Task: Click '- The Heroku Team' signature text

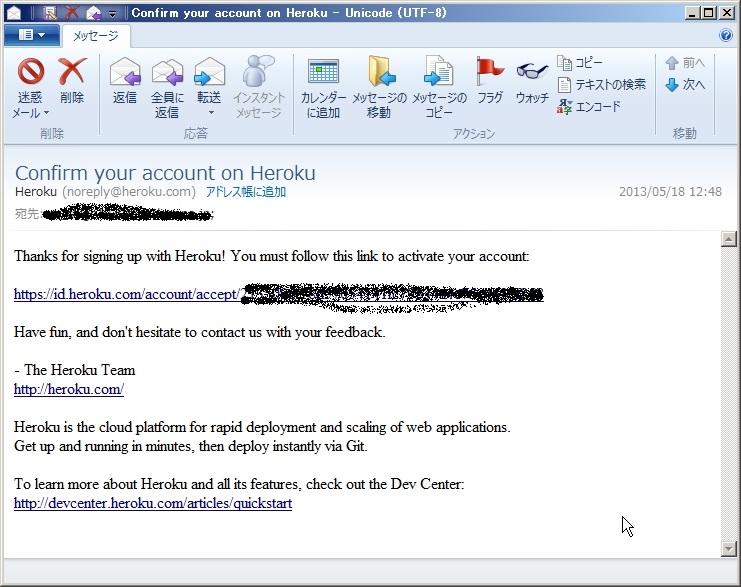Action: (75, 370)
